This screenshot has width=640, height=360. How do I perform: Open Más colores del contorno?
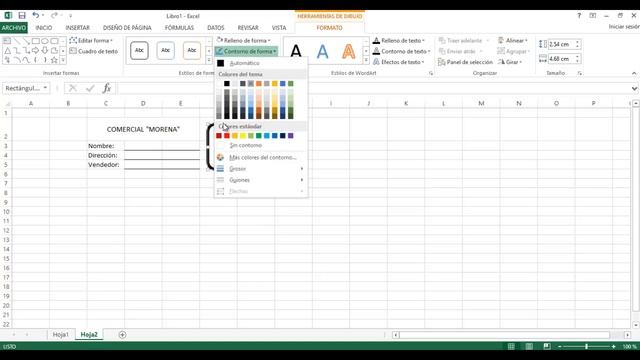[x=261, y=157]
